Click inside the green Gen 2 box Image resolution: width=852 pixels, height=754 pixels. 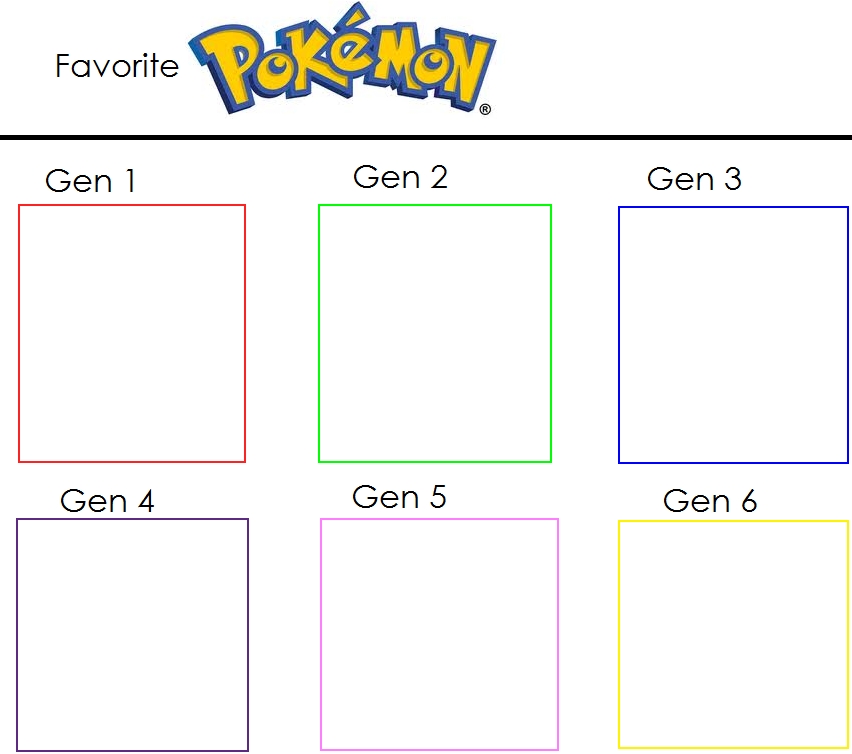pyautogui.click(x=435, y=334)
